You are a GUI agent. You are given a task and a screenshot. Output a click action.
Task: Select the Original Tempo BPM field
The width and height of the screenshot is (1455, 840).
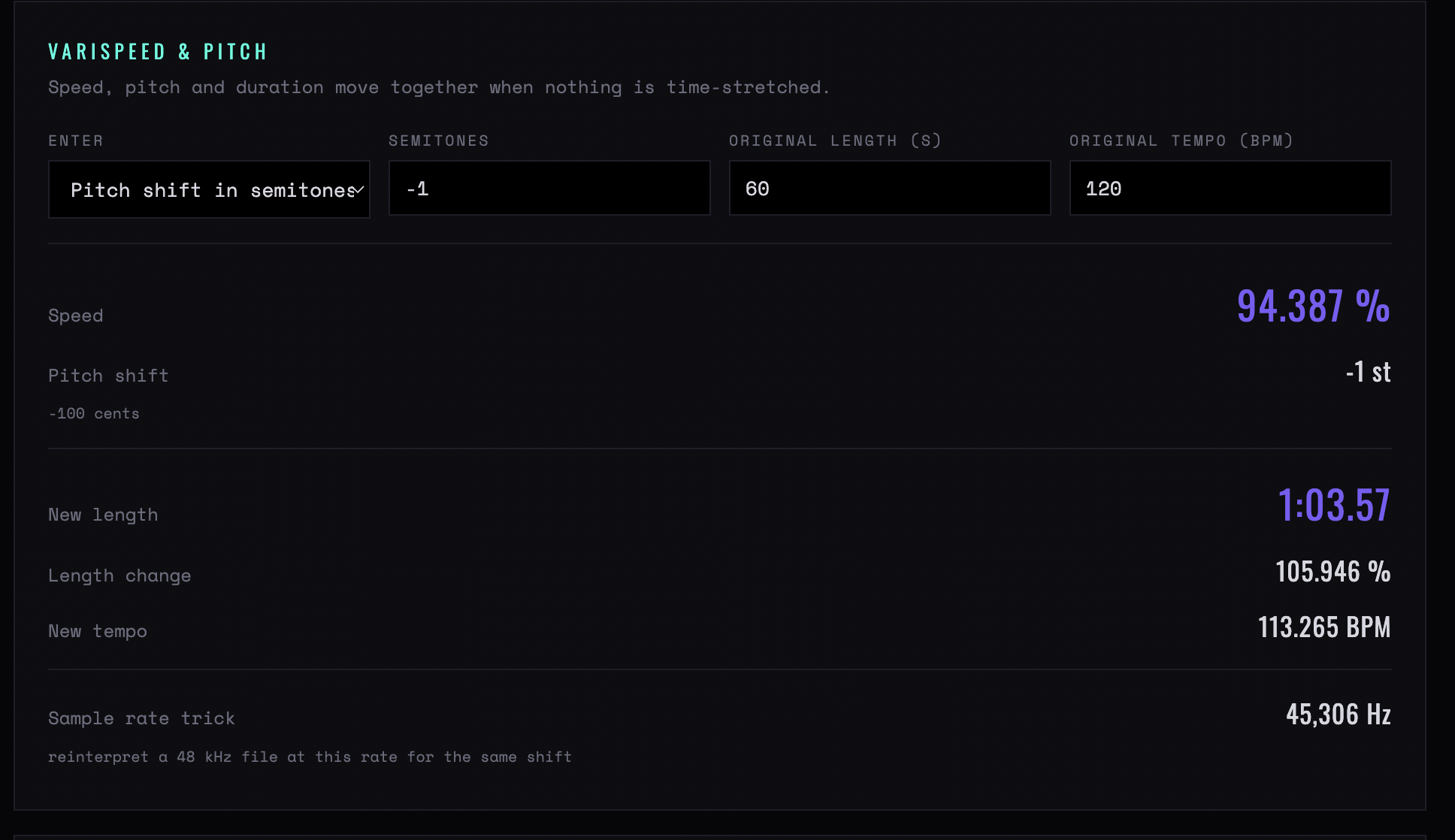pos(1230,188)
